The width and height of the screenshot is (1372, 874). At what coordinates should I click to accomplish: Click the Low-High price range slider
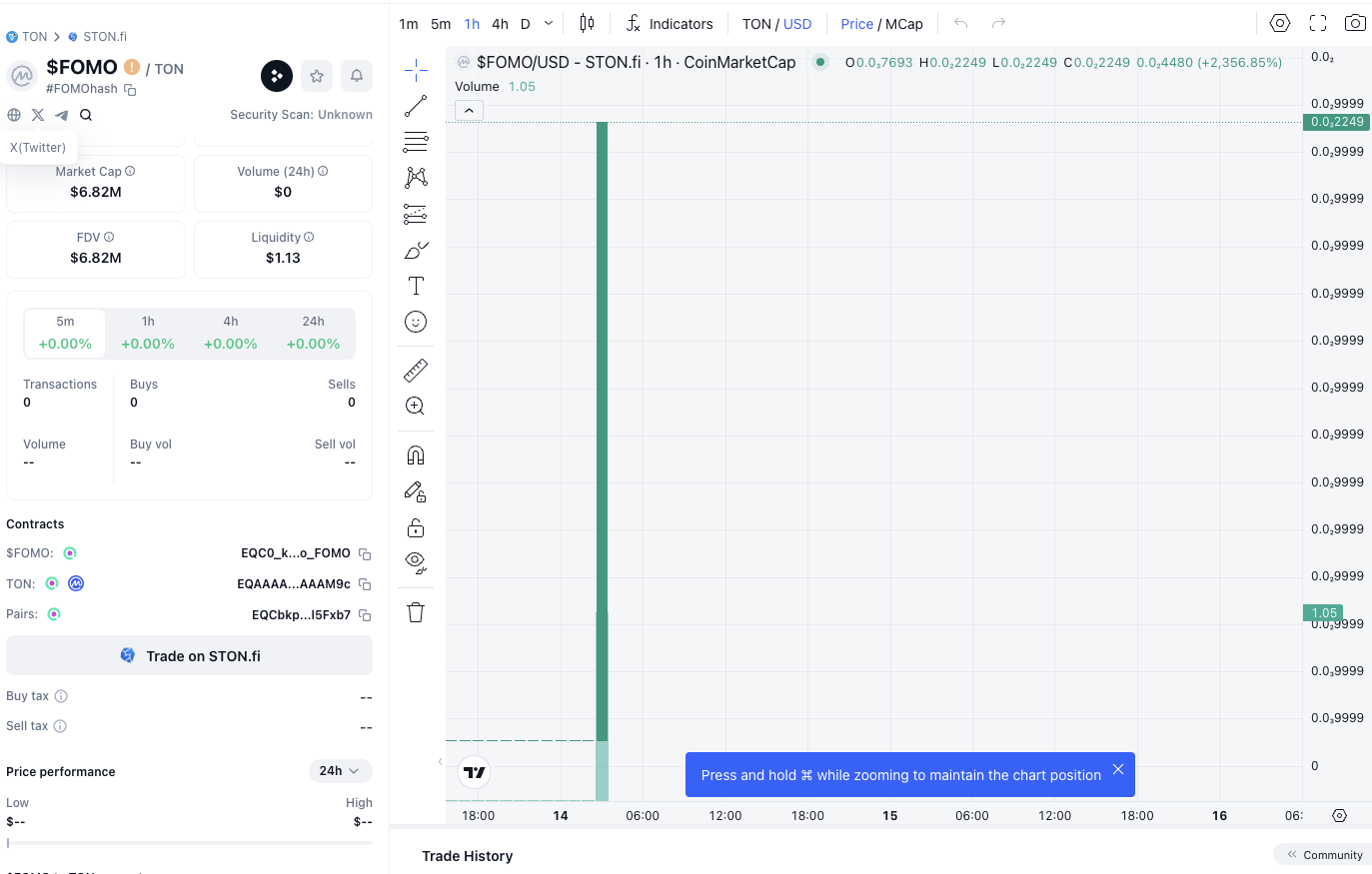pyautogui.click(x=189, y=843)
